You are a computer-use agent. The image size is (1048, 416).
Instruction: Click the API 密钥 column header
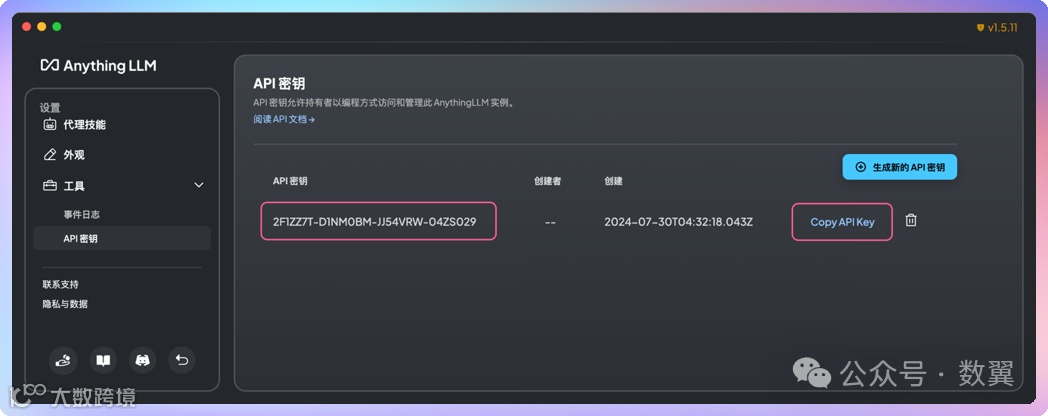[290, 181]
